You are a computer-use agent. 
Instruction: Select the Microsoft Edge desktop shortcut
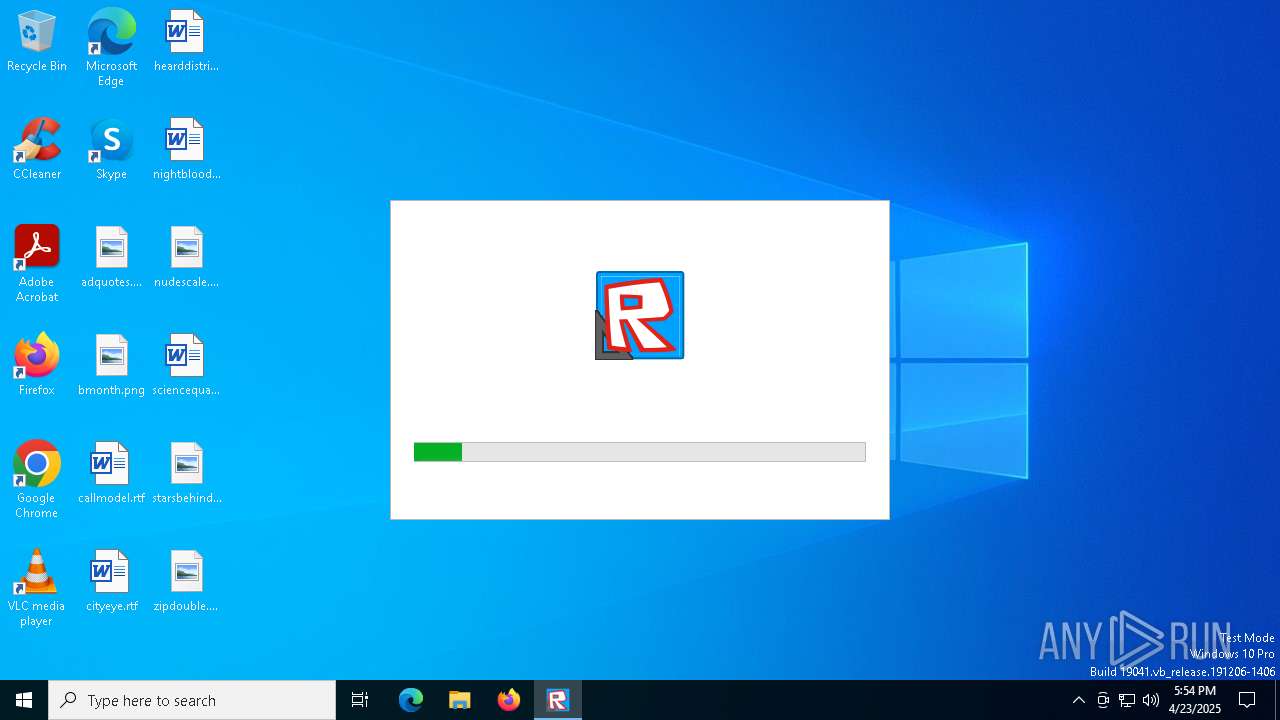(111, 48)
